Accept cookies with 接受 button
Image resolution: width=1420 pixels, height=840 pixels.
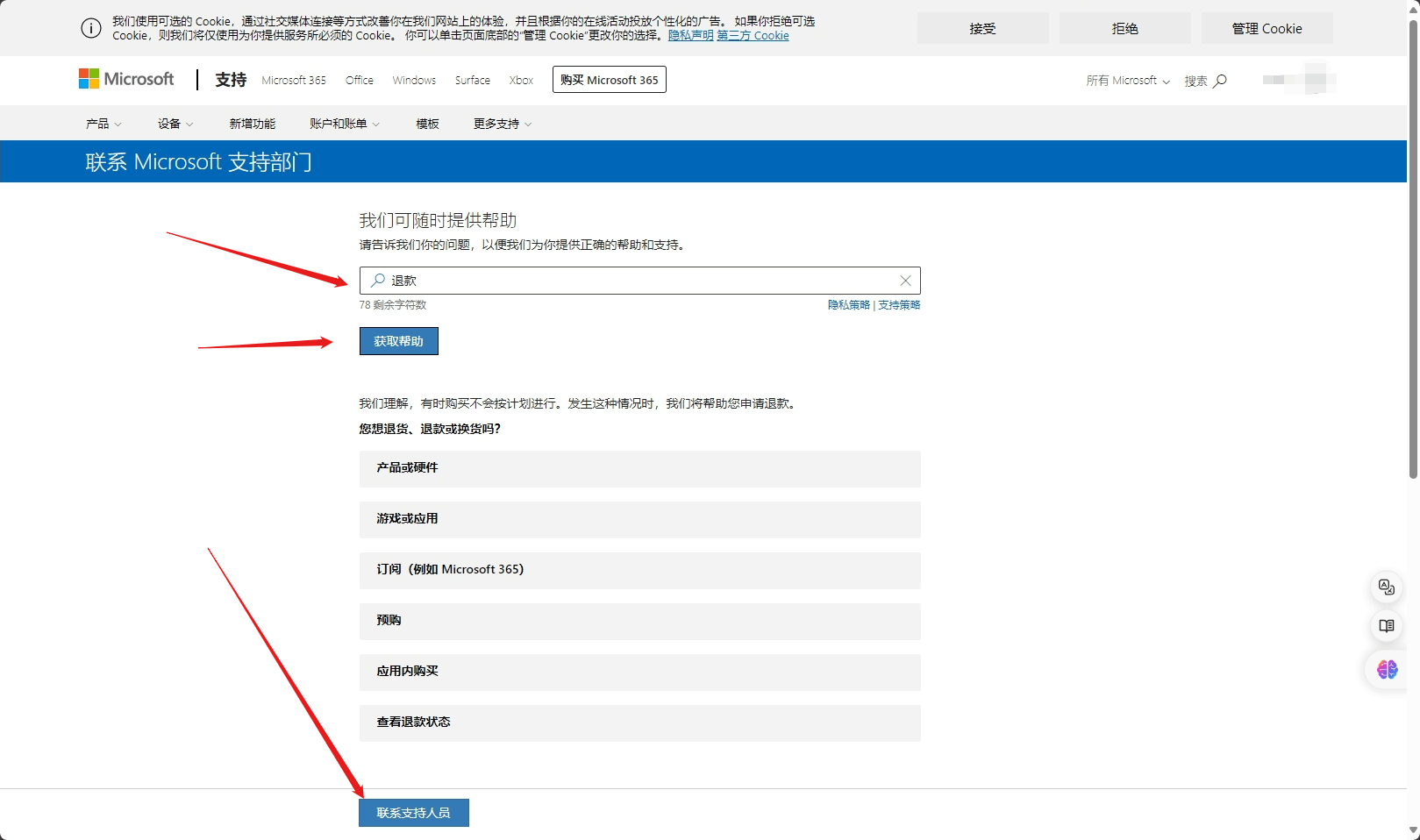[x=983, y=28]
